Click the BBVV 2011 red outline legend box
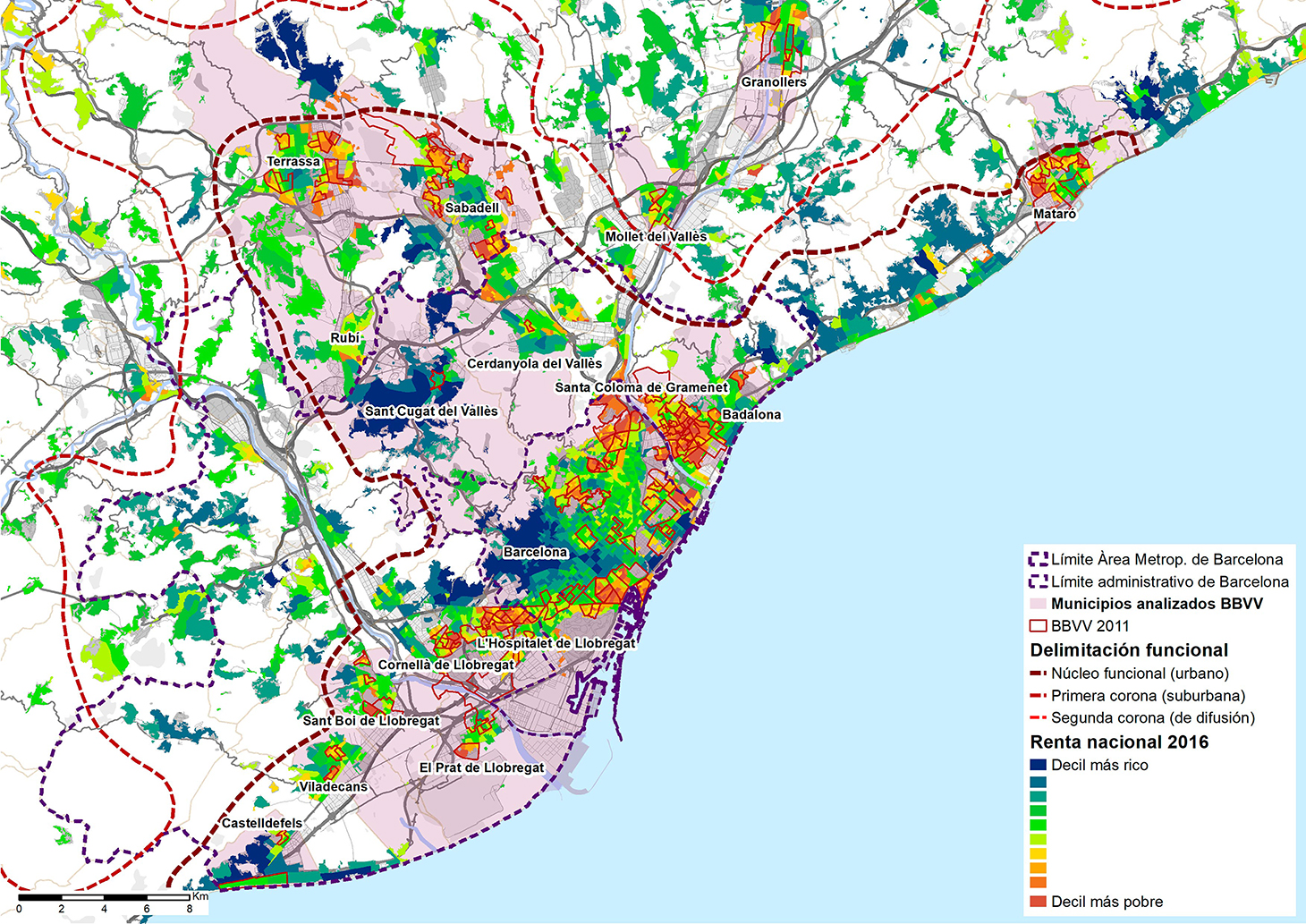Viewport: 1306px width, 924px height. tap(1039, 626)
